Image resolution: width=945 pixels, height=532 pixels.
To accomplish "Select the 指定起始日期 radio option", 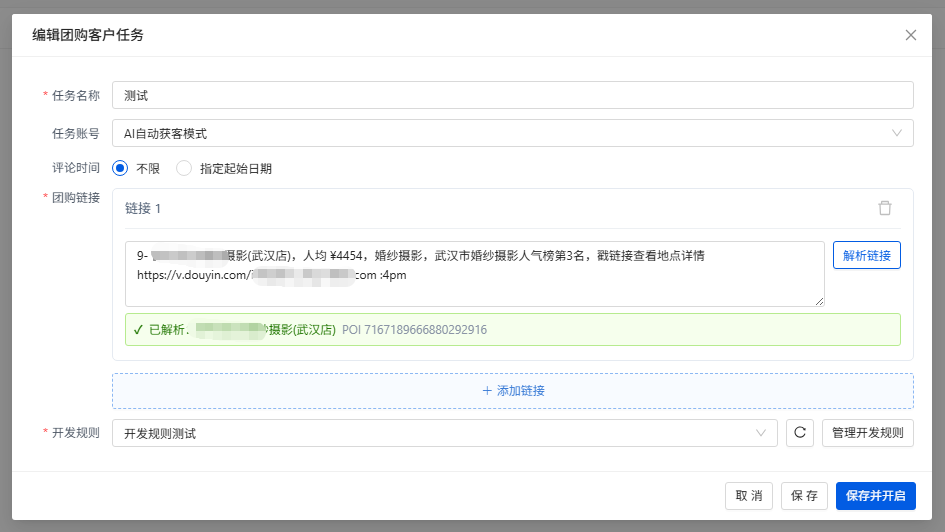I will coord(184,168).
